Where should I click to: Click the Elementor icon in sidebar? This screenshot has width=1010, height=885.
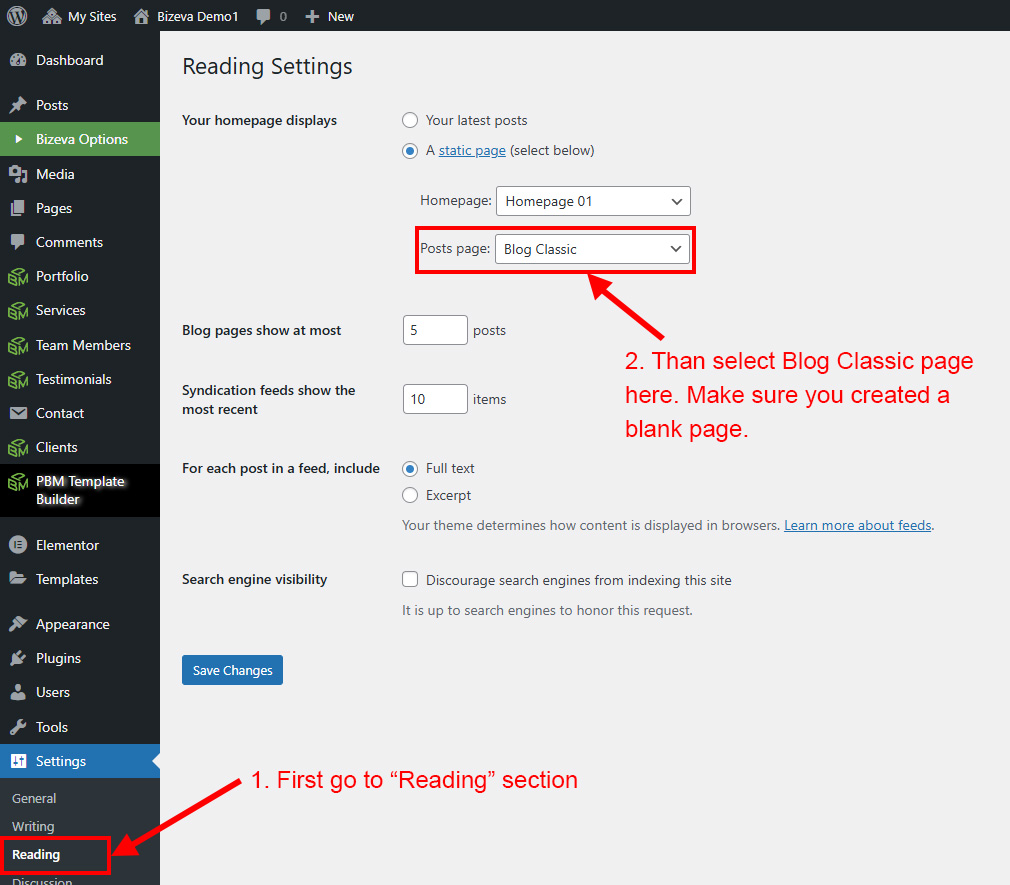tap(18, 545)
